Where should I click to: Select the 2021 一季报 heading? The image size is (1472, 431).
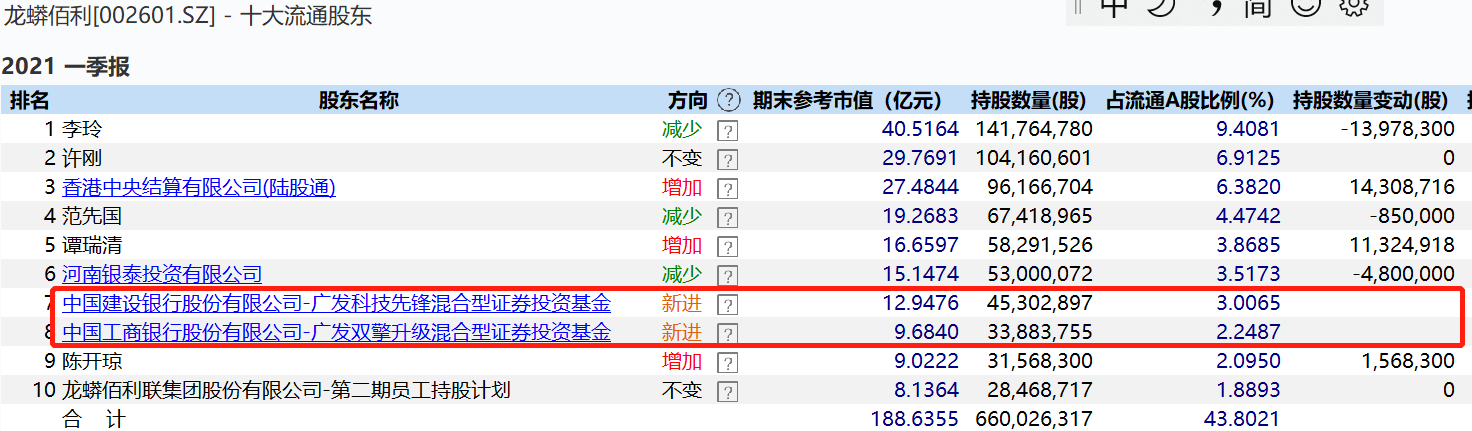(66, 67)
